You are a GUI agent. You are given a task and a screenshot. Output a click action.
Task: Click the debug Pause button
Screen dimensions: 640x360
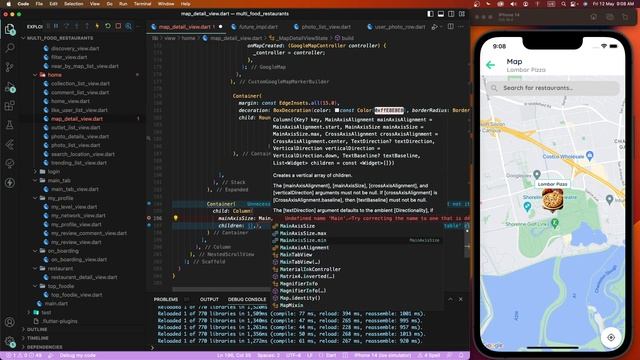(x=56, y=27)
